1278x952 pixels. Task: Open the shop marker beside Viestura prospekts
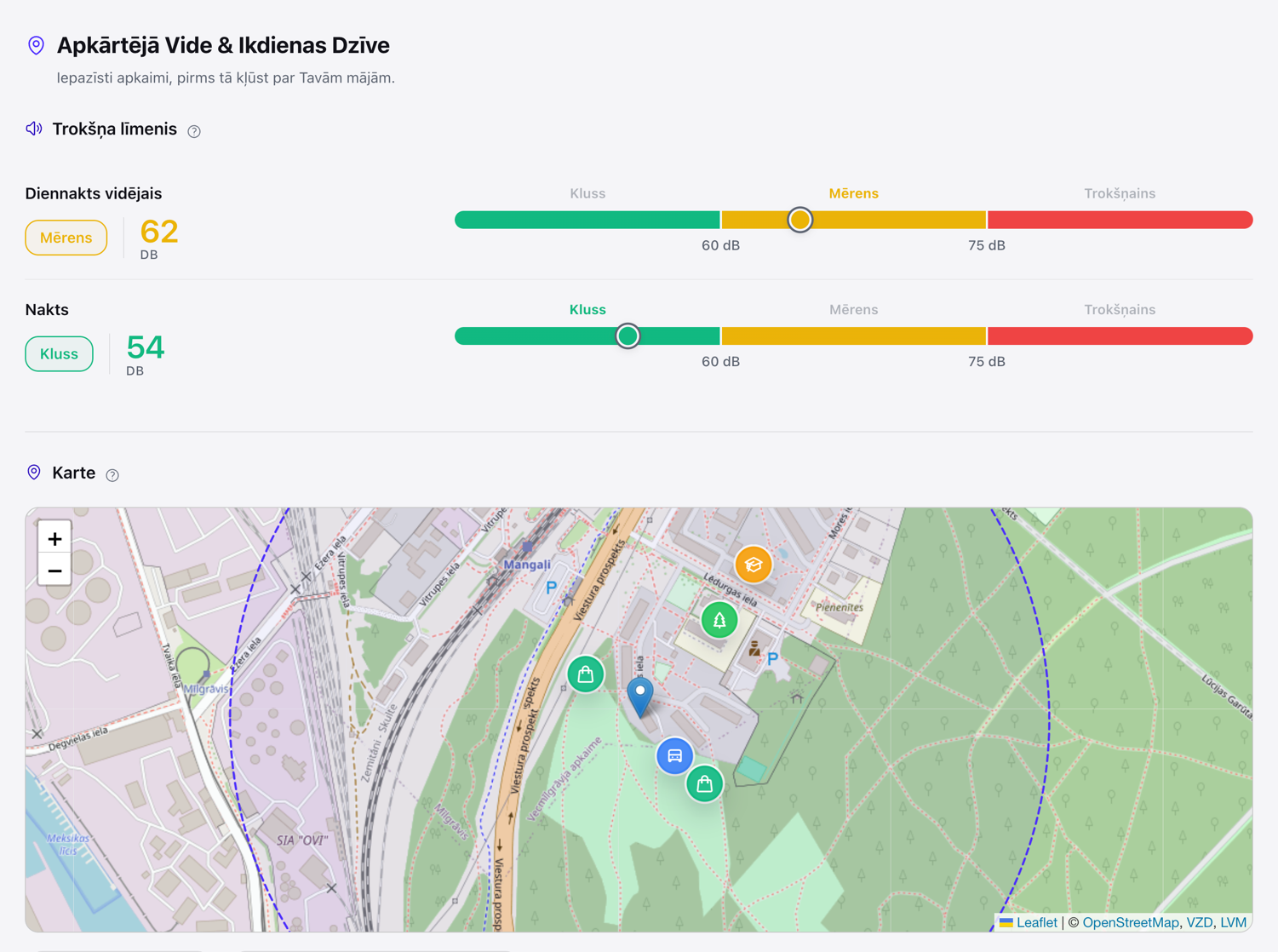pos(586,674)
